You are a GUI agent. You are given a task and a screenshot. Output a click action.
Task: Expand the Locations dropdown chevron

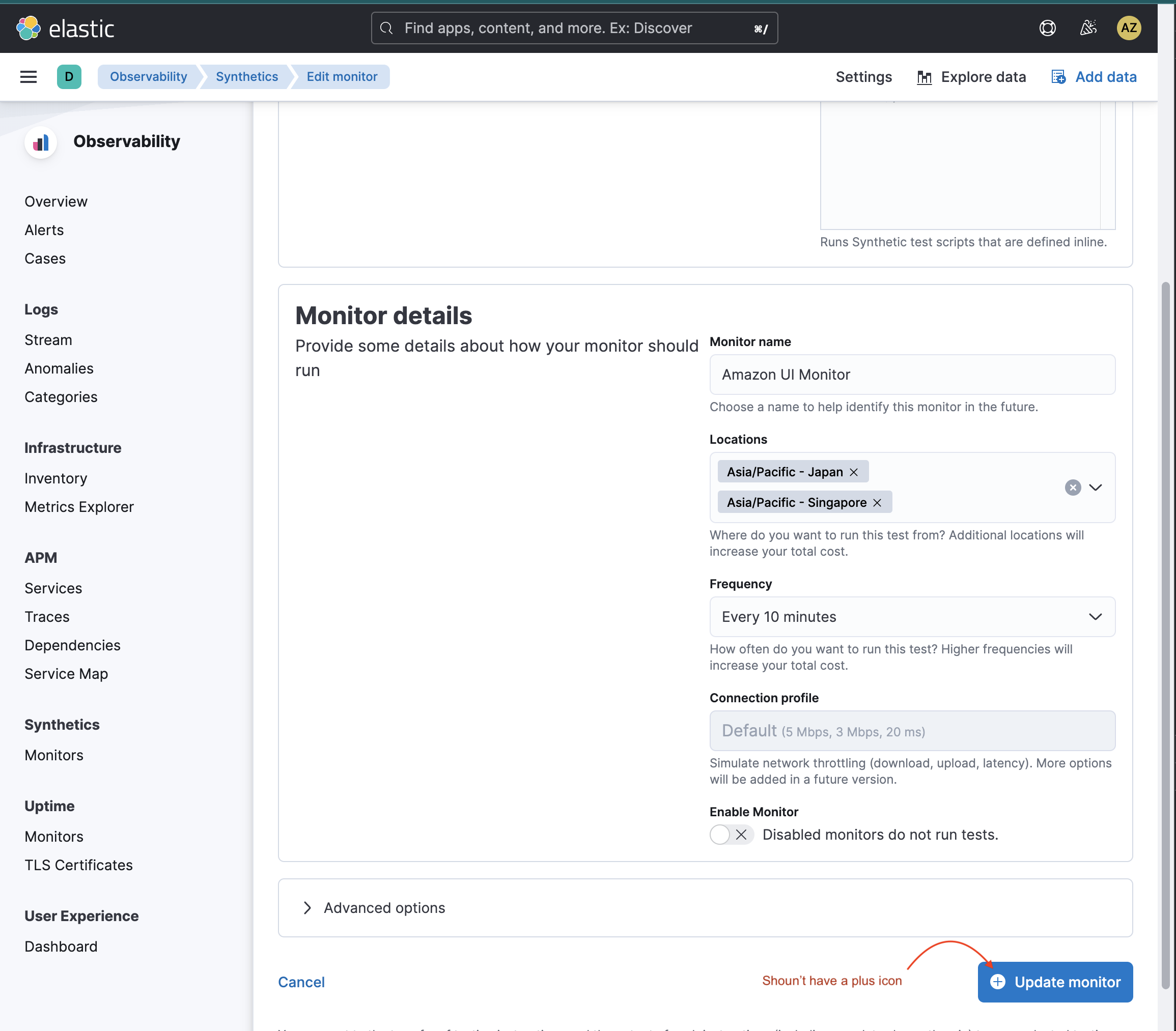tap(1096, 487)
